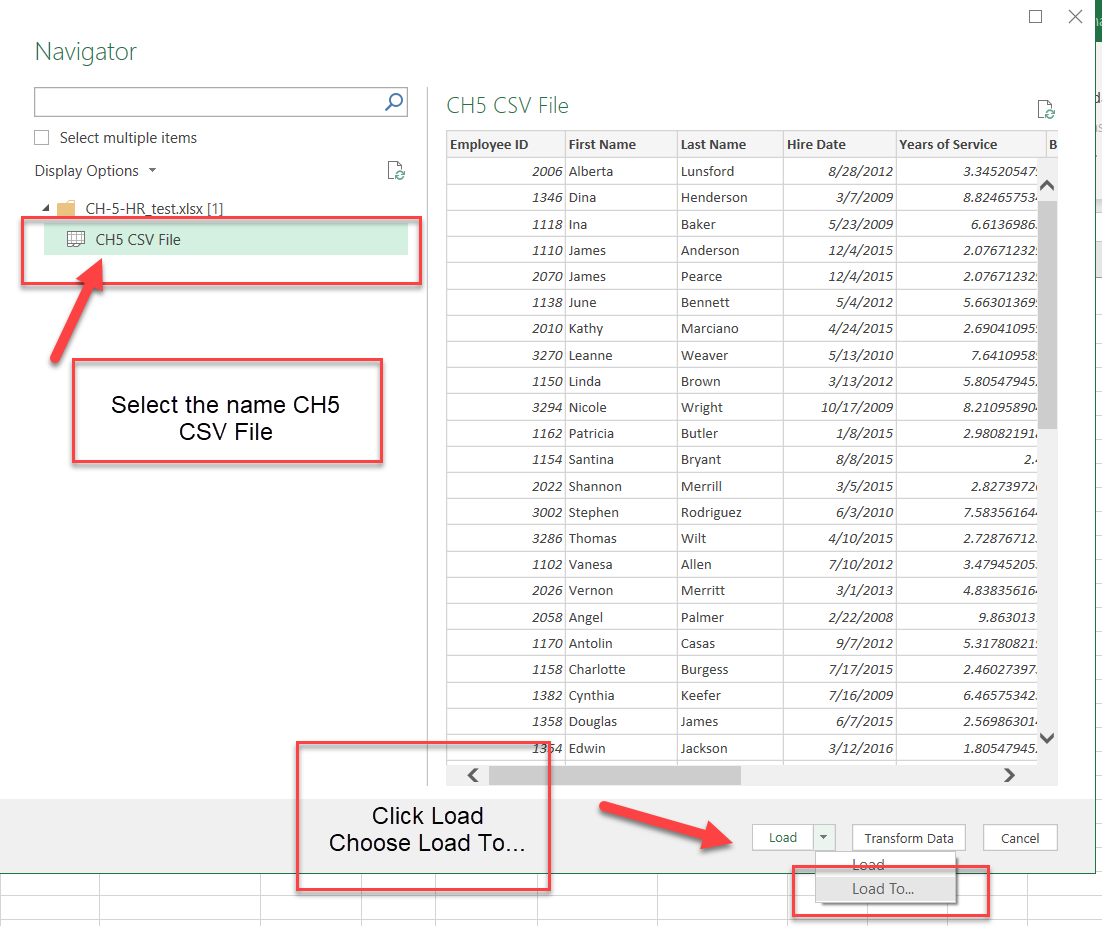Click the last name Bryant cell

tap(730, 459)
